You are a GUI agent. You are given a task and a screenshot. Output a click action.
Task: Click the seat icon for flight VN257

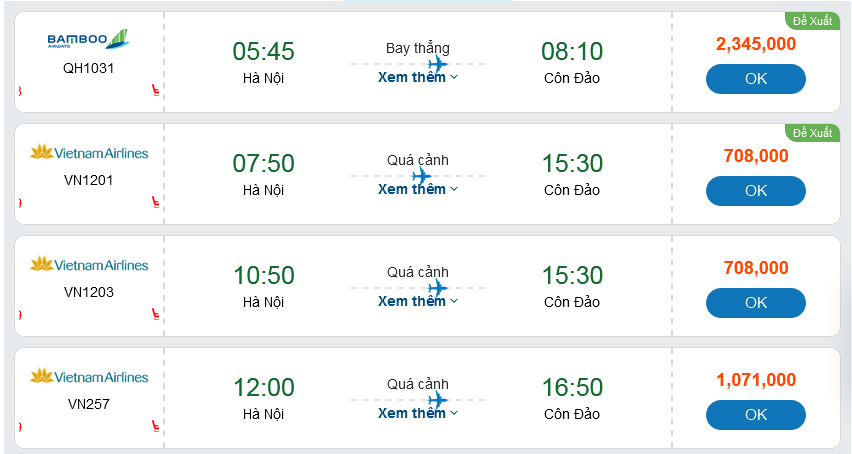pos(155,426)
